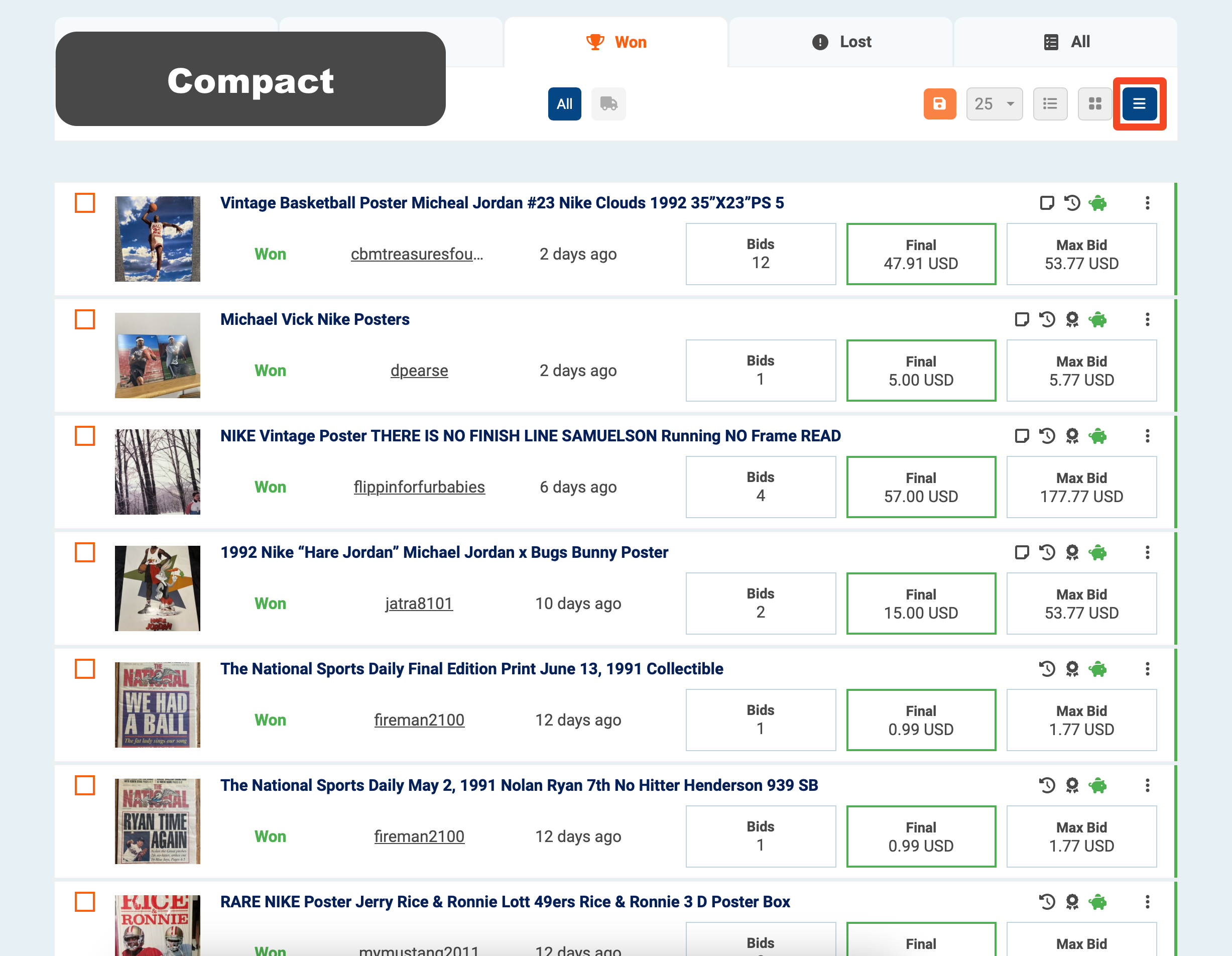Switch to the Won tab
1232x956 pixels.
pyautogui.click(x=615, y=42)
